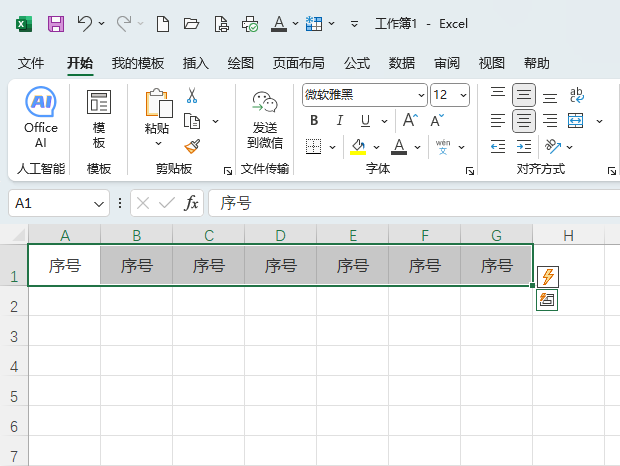
Task: Toggle underline formatting
Action: pyautogui.click(x=365, y=121)
